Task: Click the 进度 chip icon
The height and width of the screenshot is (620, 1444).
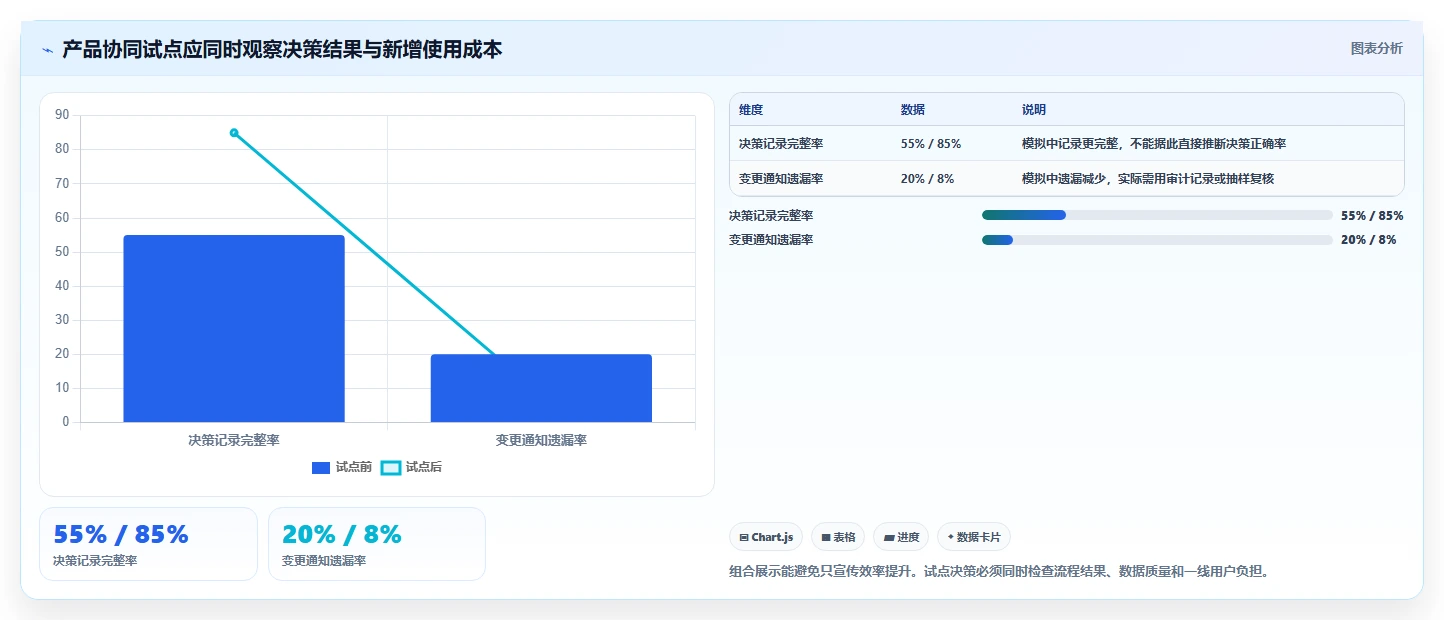Action: [x=889, y=537]
